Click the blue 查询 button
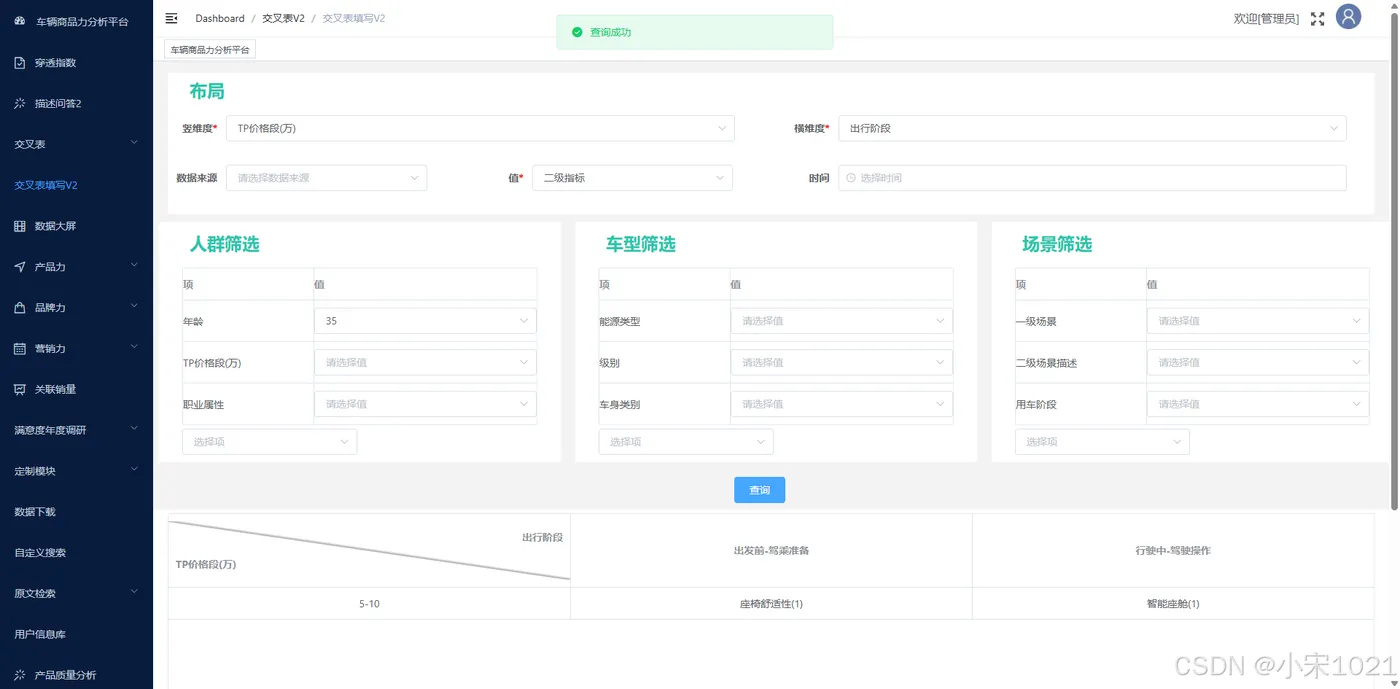 pyautogui.click(x=759, y=490)
